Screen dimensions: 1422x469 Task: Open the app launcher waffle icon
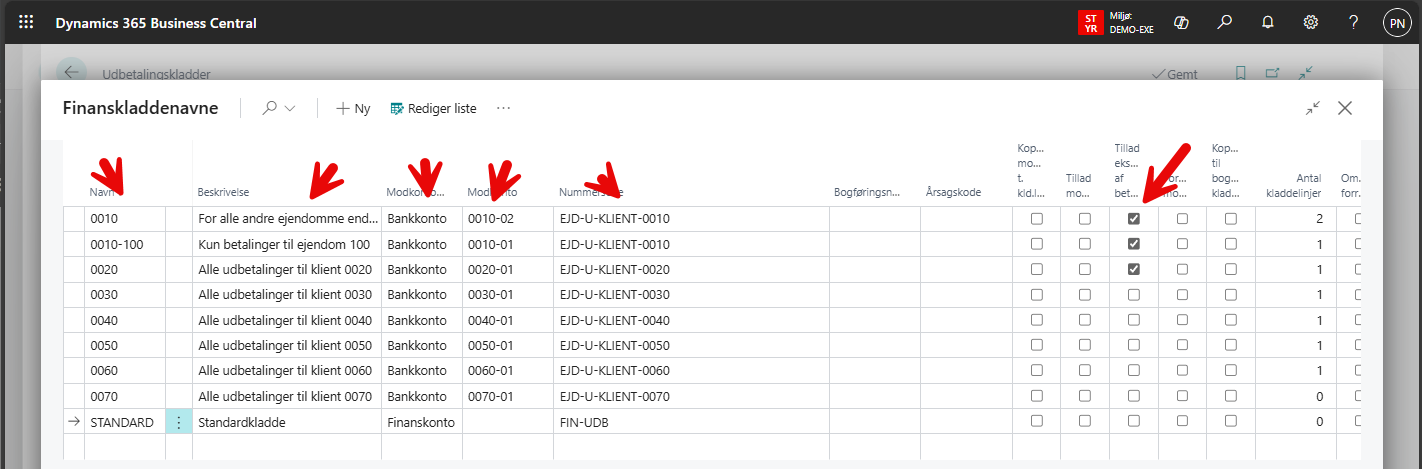click(x=26, y=22)
